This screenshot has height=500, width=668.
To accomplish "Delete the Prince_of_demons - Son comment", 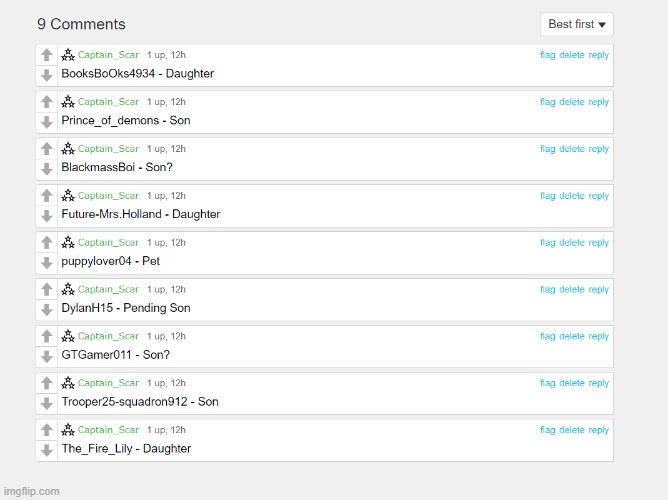I will 572,102.
